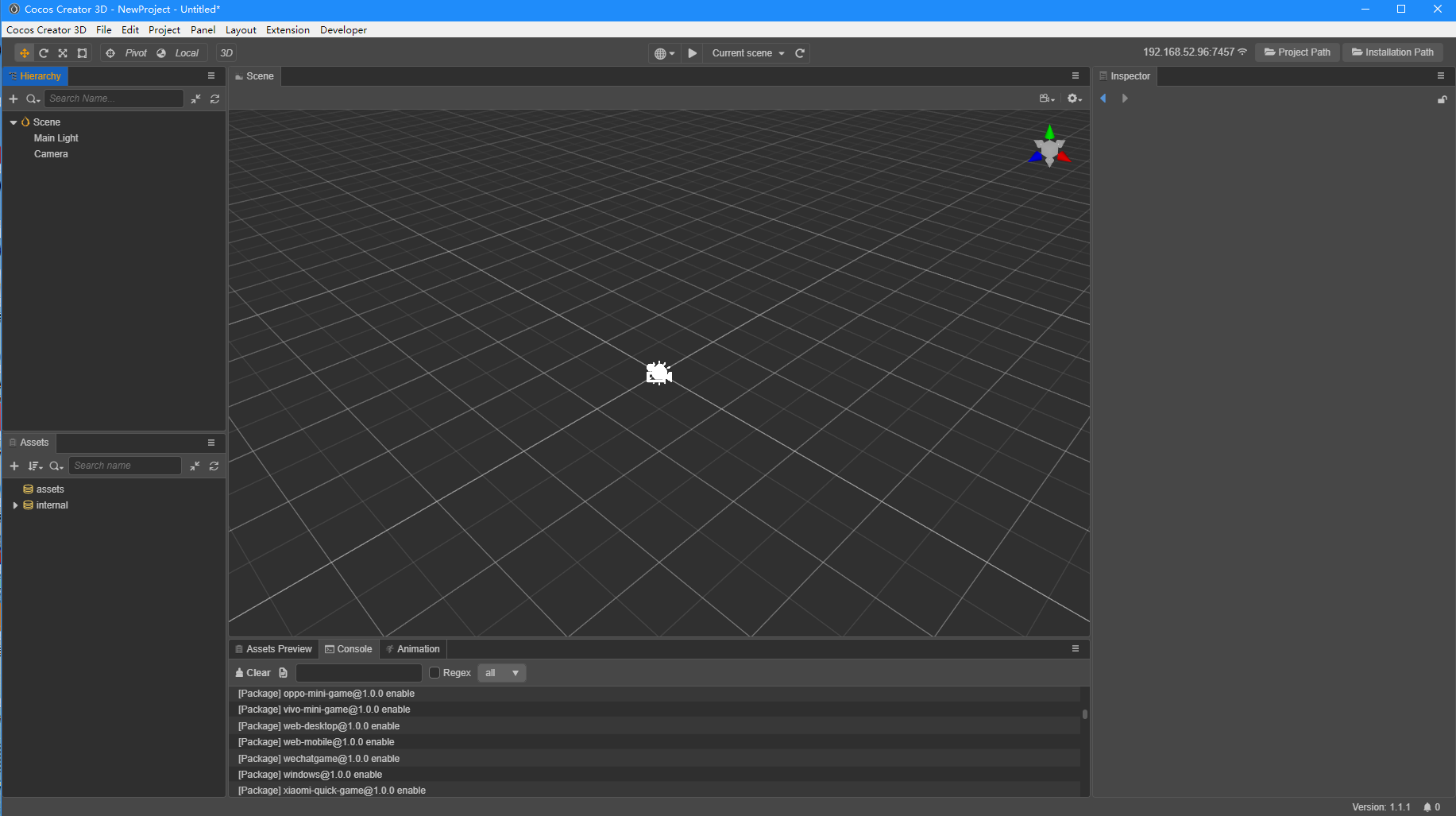
Task: Open the Assets panel menu
Action: tap(211, 443)
